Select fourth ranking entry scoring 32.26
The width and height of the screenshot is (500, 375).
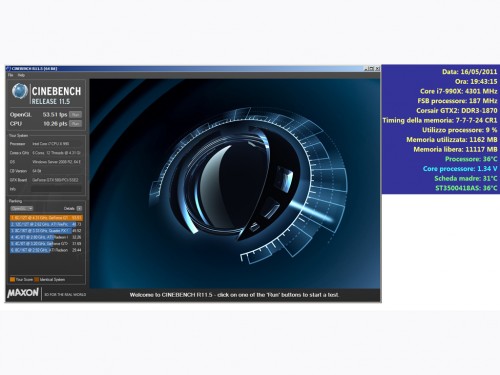46,237
